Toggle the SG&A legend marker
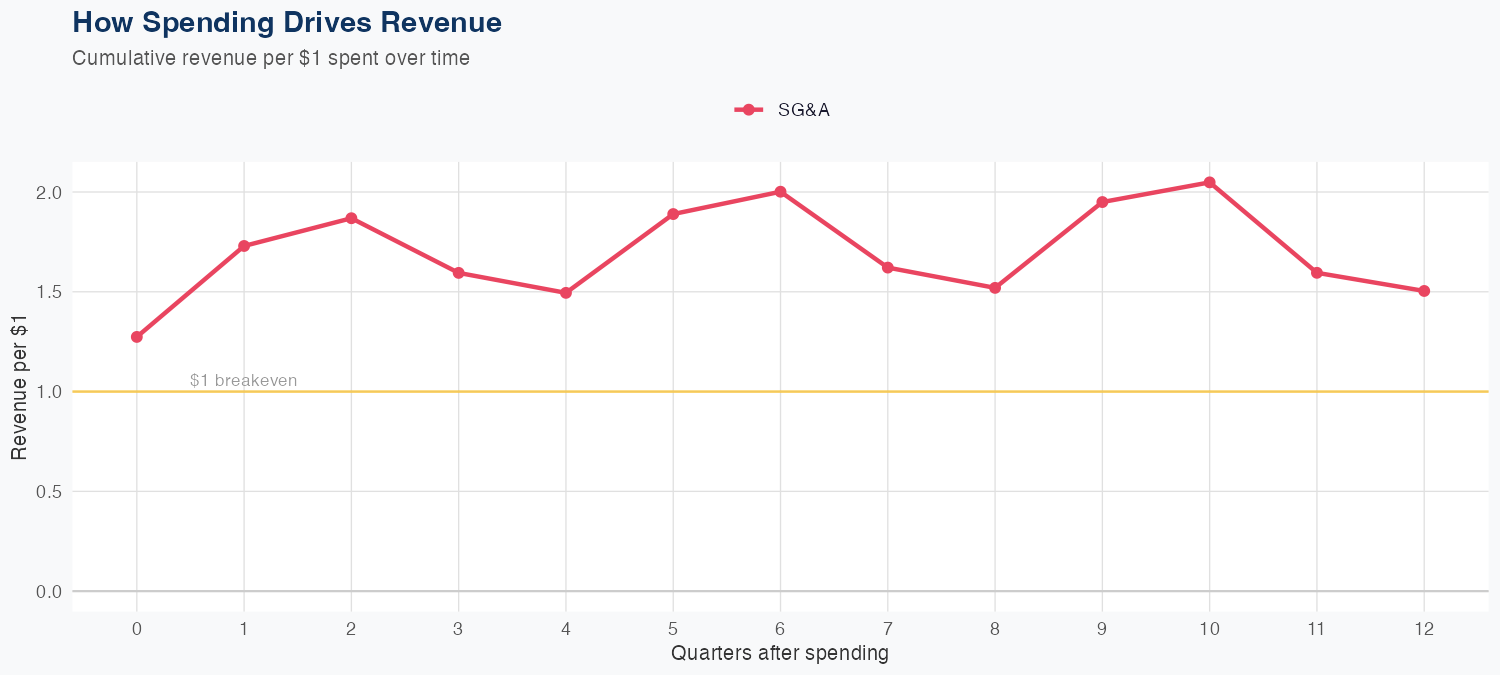 748,110
